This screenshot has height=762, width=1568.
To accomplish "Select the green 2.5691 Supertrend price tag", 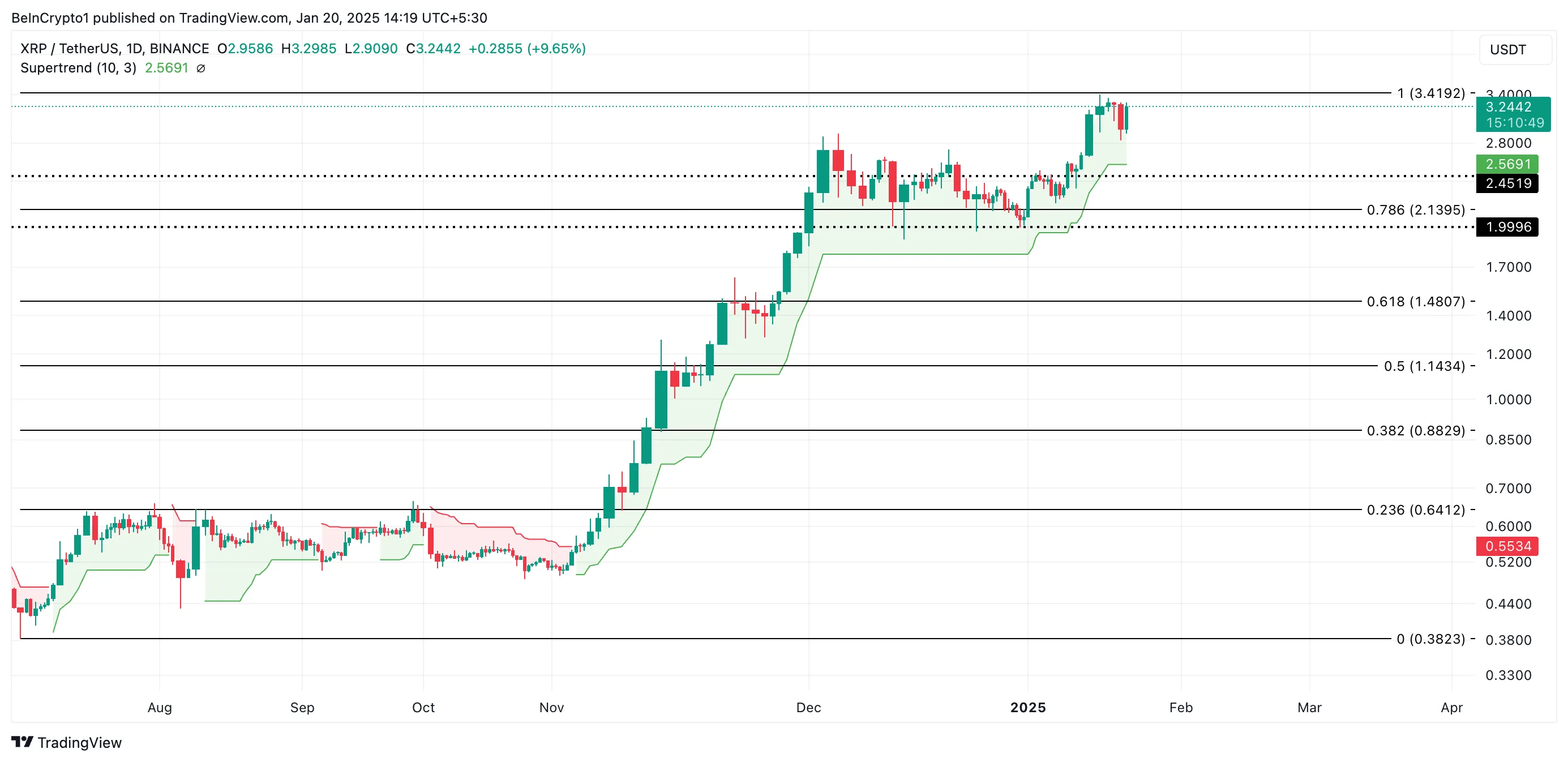I will (x=1507, y=164).
